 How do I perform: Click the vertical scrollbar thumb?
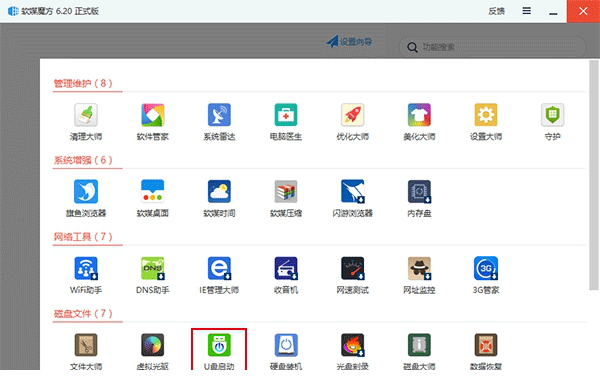(x=593, y=175)
